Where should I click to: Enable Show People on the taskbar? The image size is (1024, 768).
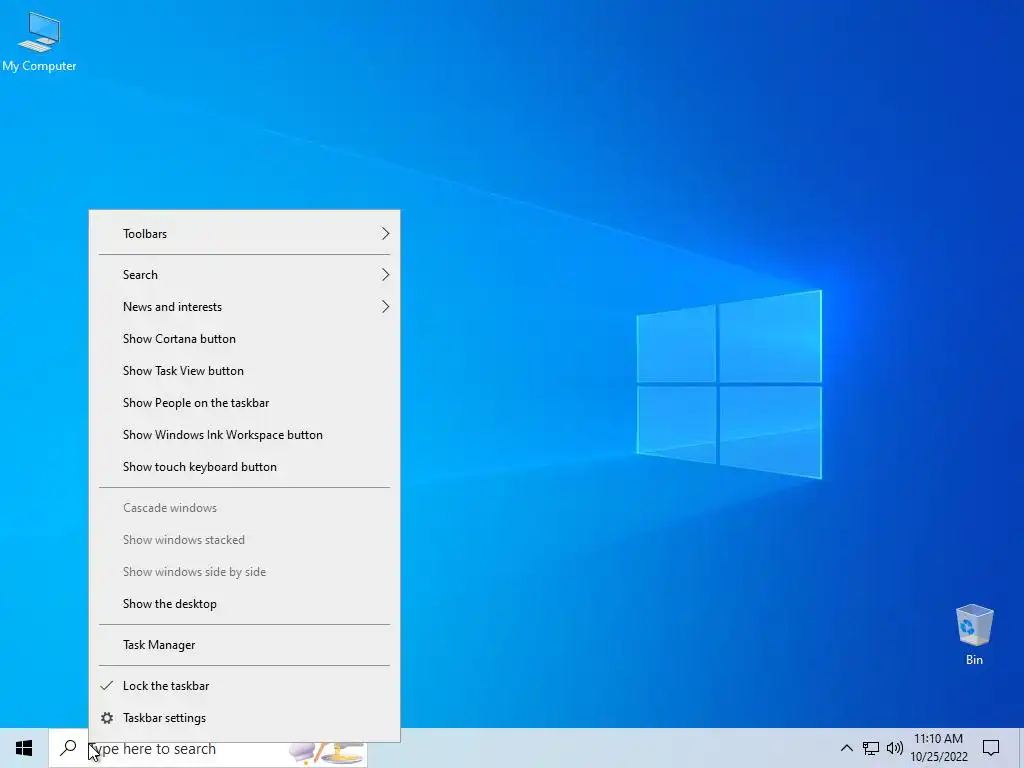pyautogui.click(x=244, y=403)
